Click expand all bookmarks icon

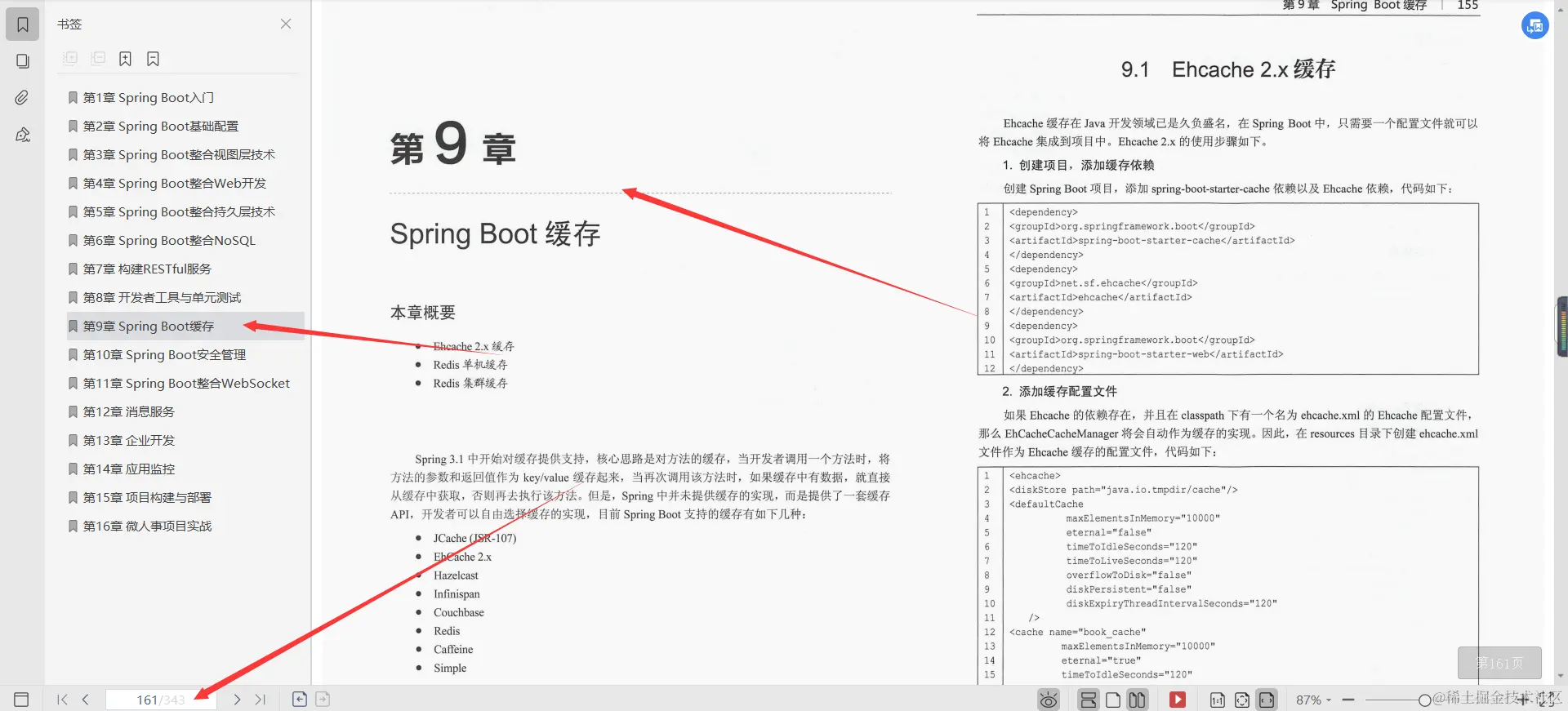click(x=71, y=59)
